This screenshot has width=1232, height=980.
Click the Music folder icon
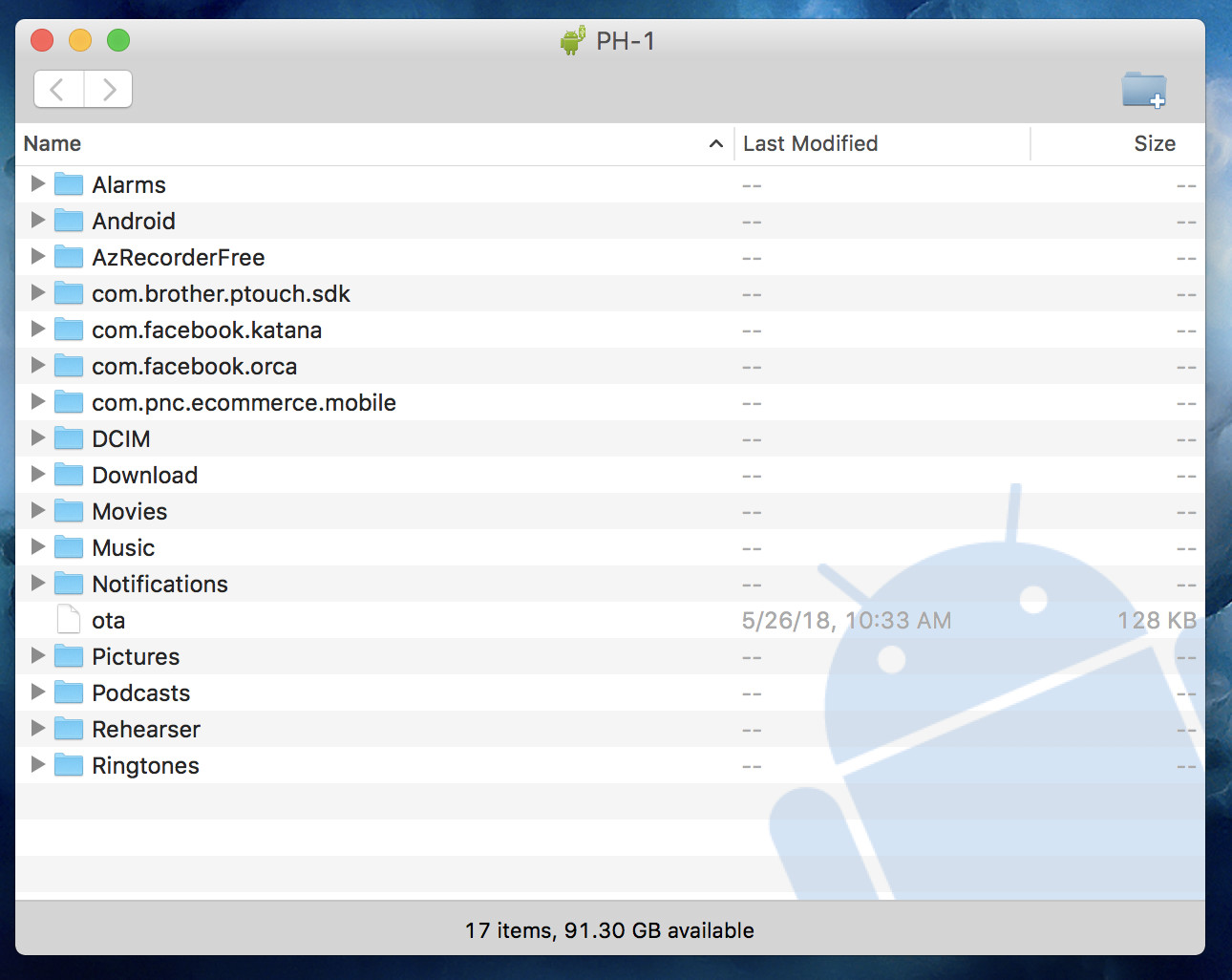(x=69, y=546)
